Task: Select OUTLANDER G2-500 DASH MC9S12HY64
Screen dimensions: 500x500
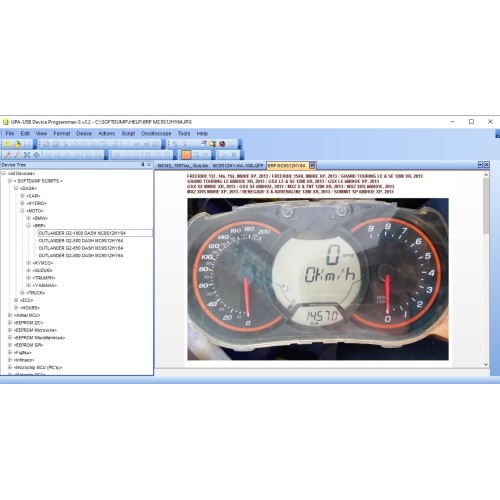Action: click(81, 240)
